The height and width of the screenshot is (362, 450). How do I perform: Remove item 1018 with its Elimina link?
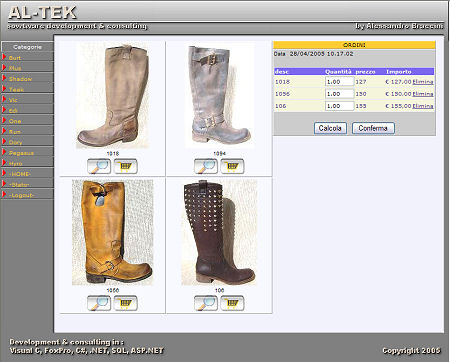coord(423,82)
